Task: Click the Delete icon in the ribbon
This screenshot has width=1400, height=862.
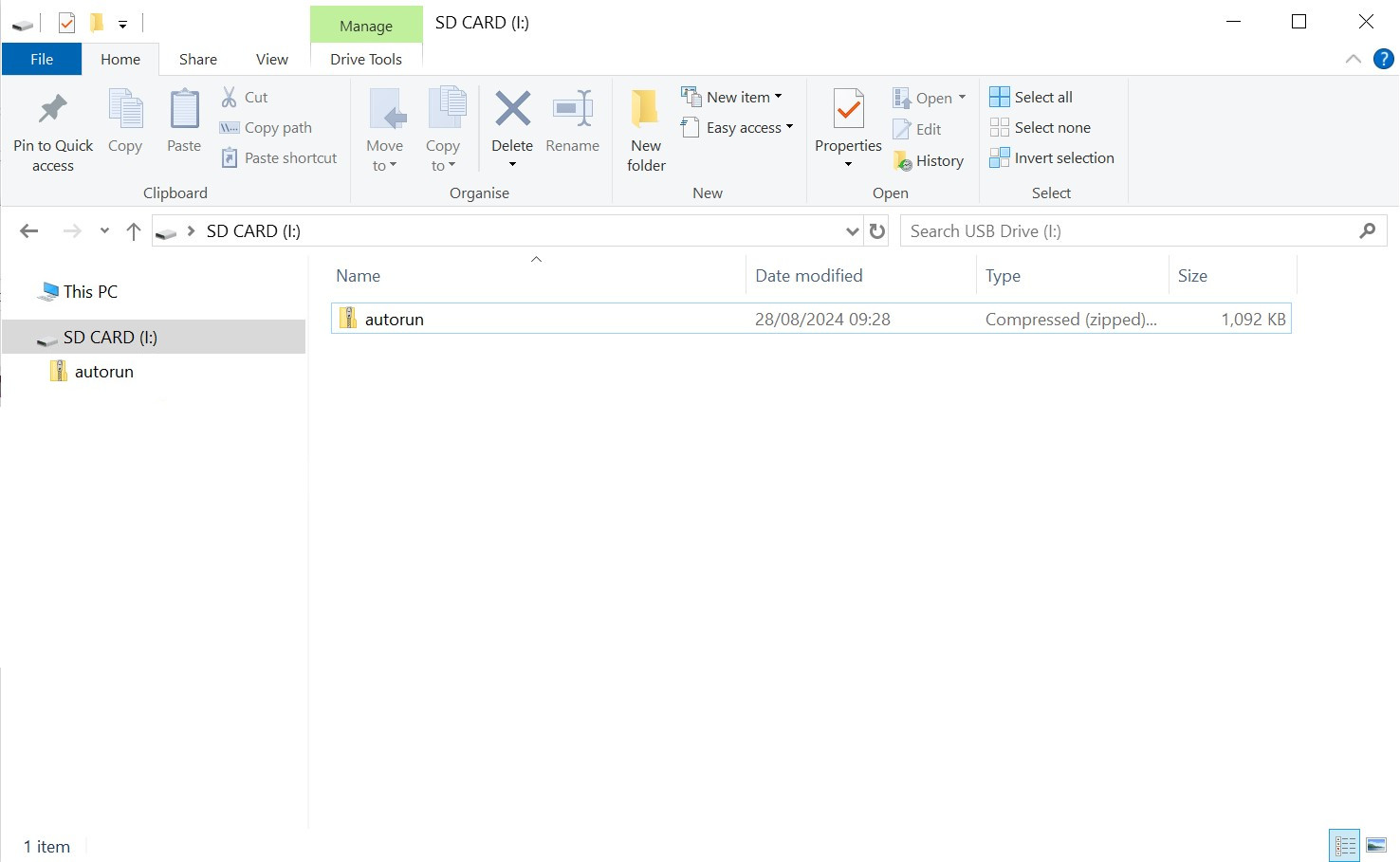Action: (512, 110)
